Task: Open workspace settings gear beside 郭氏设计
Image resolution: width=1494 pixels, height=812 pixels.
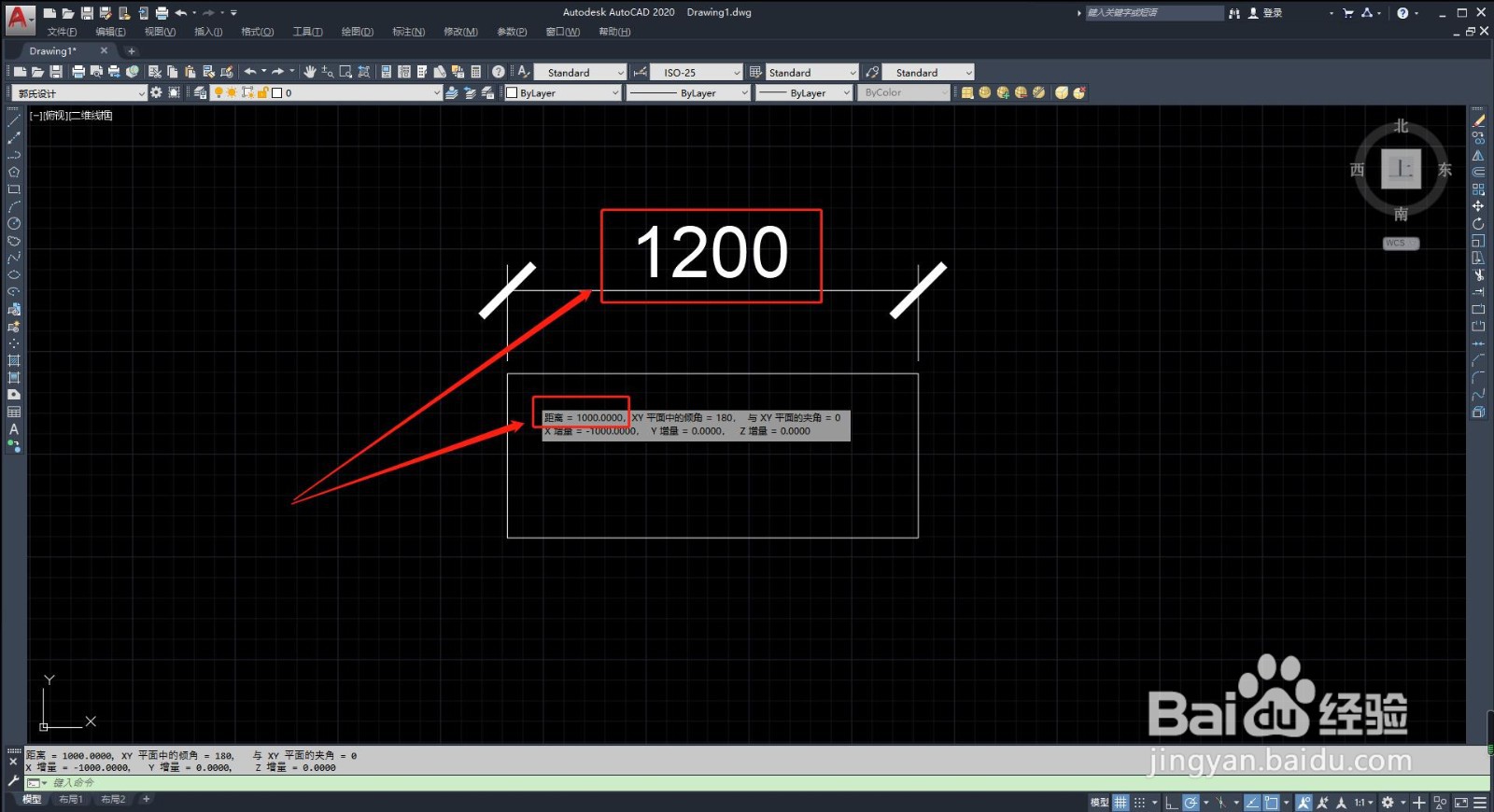Action: 156,92
